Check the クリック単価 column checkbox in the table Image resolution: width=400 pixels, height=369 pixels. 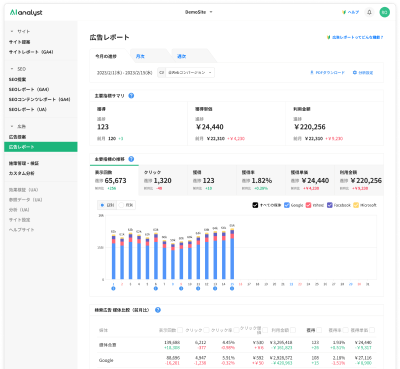click(x=265, y=330)
